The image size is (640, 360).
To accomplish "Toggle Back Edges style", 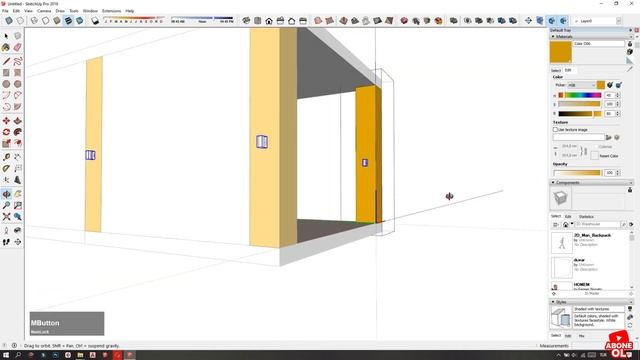I will (20, 21).
